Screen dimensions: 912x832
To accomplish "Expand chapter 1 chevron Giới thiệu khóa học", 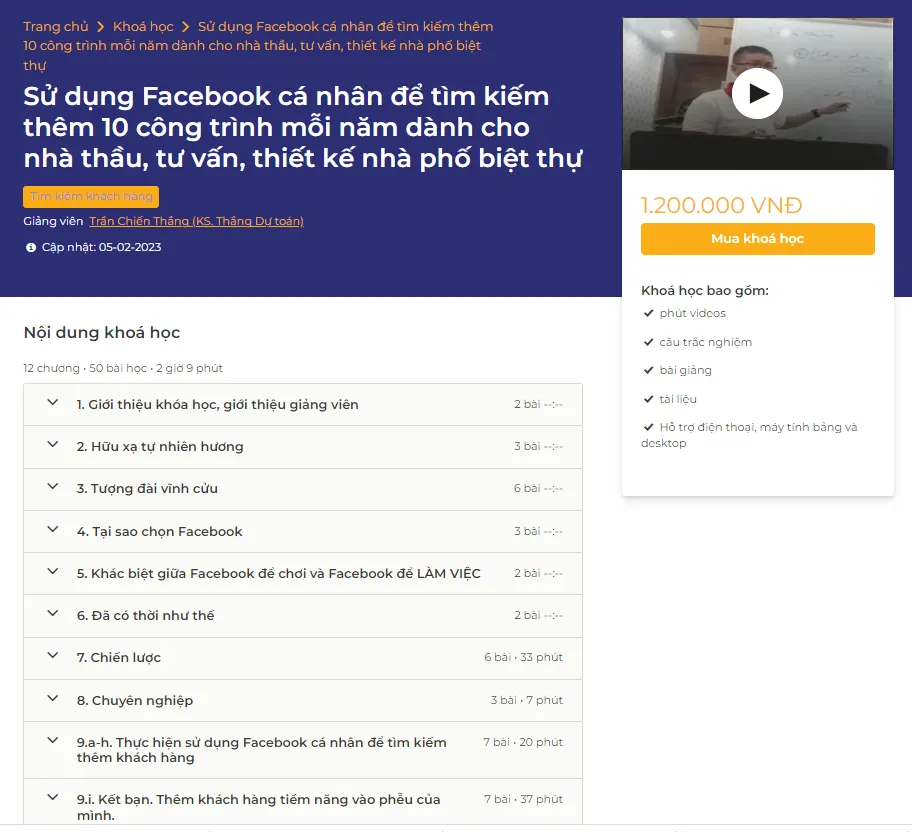I will pyautogui.click(x=53, y=403).
